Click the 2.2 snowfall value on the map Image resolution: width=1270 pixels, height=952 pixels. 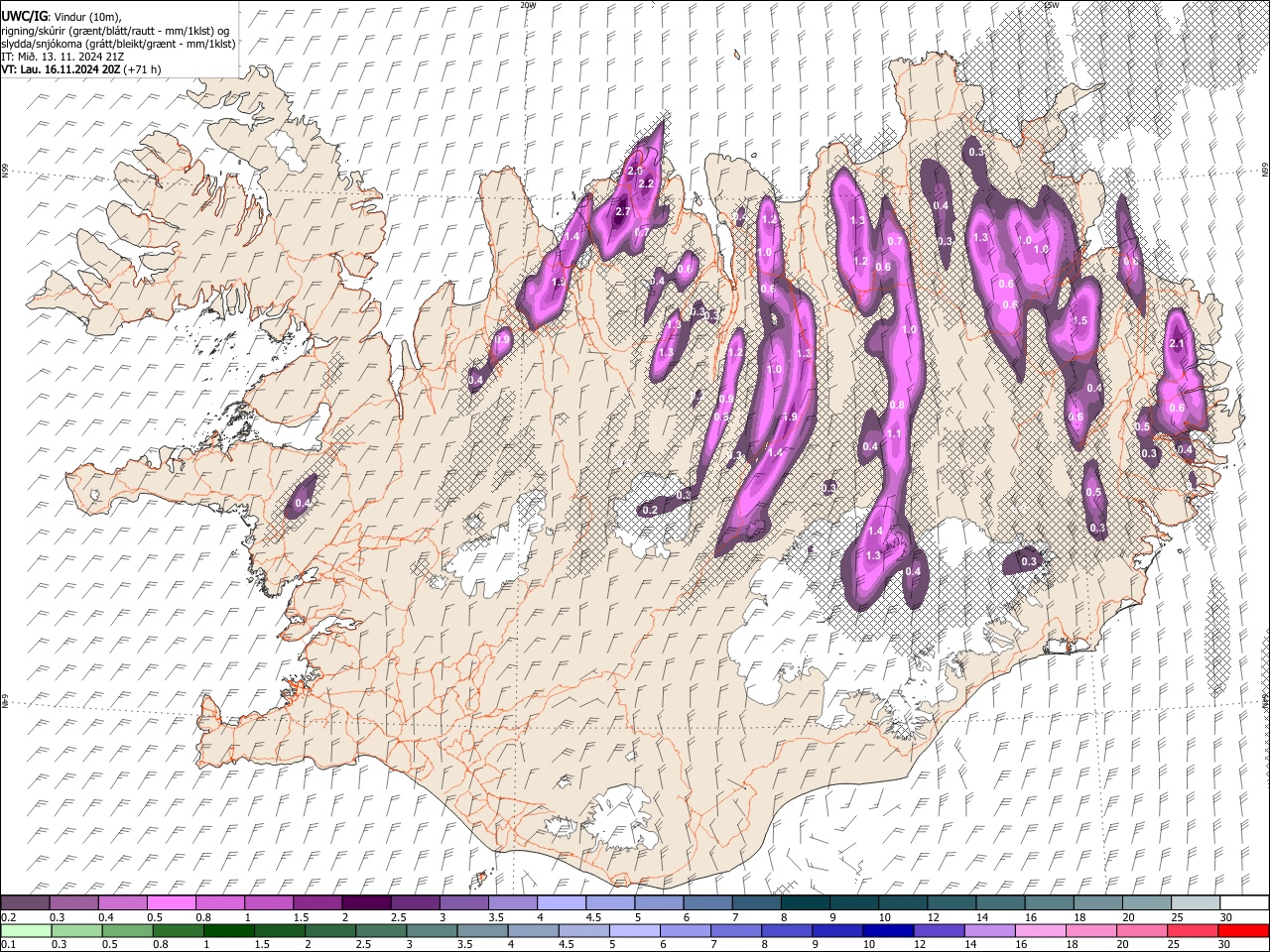(645, 184)
